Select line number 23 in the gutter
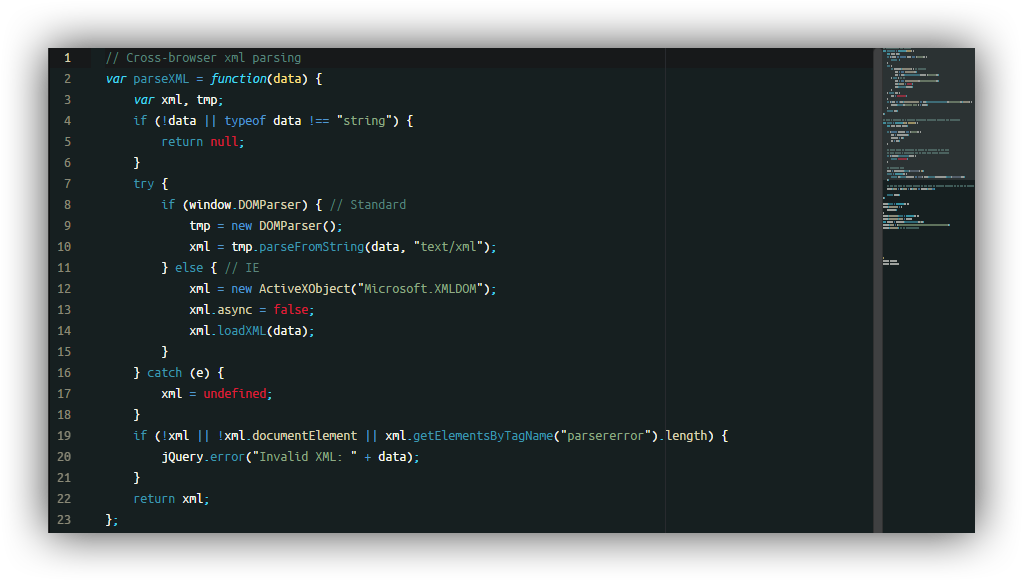This screenshot has width=1022, height=580. point(66,520)
